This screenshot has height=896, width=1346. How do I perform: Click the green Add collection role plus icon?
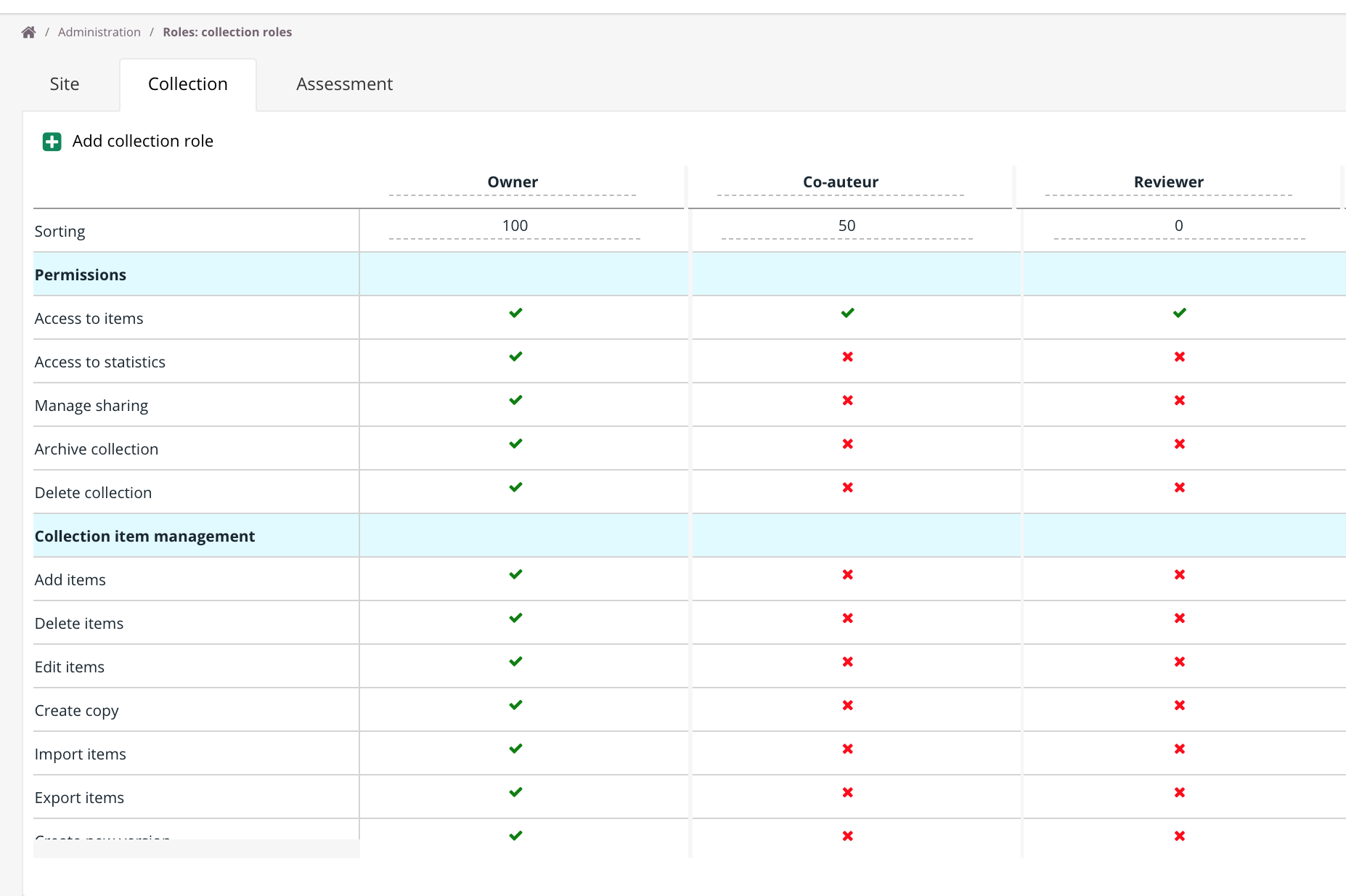52,142
